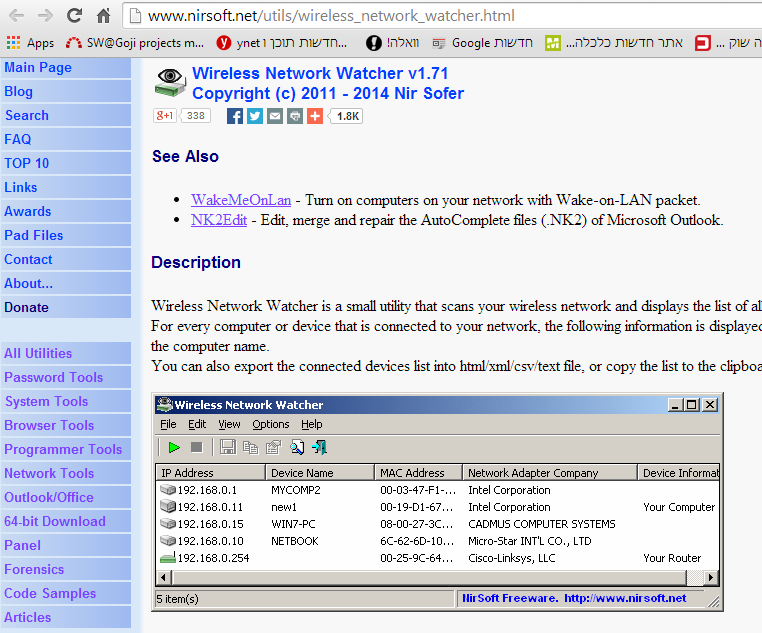Go to the browser Home icon

103,16
